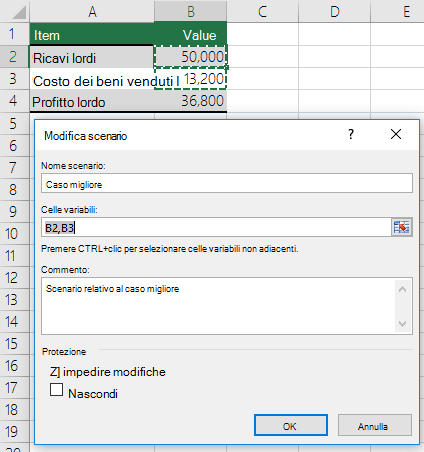Image resolution: width=424 pixels, height=452 pixels.
Task: Select the cell containing 36,800
Action: (x=191, y=101)
